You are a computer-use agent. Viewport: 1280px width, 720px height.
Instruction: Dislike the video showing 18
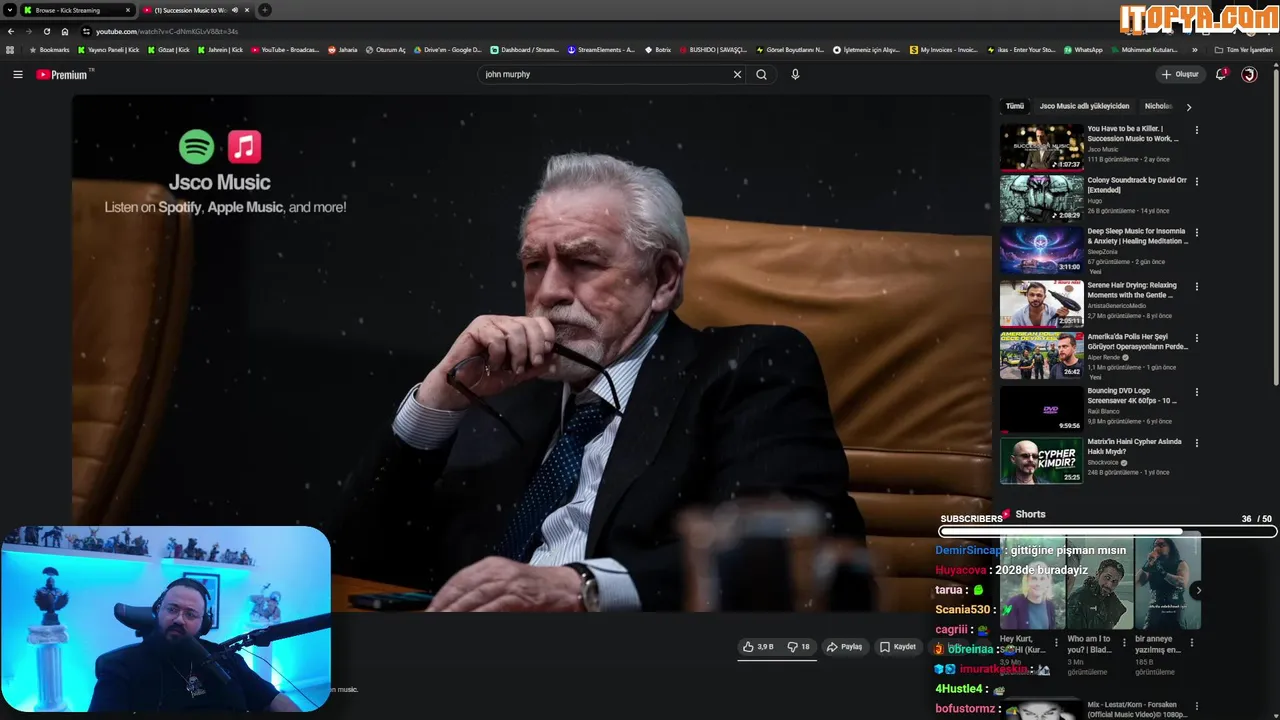[x=799, y=647]
